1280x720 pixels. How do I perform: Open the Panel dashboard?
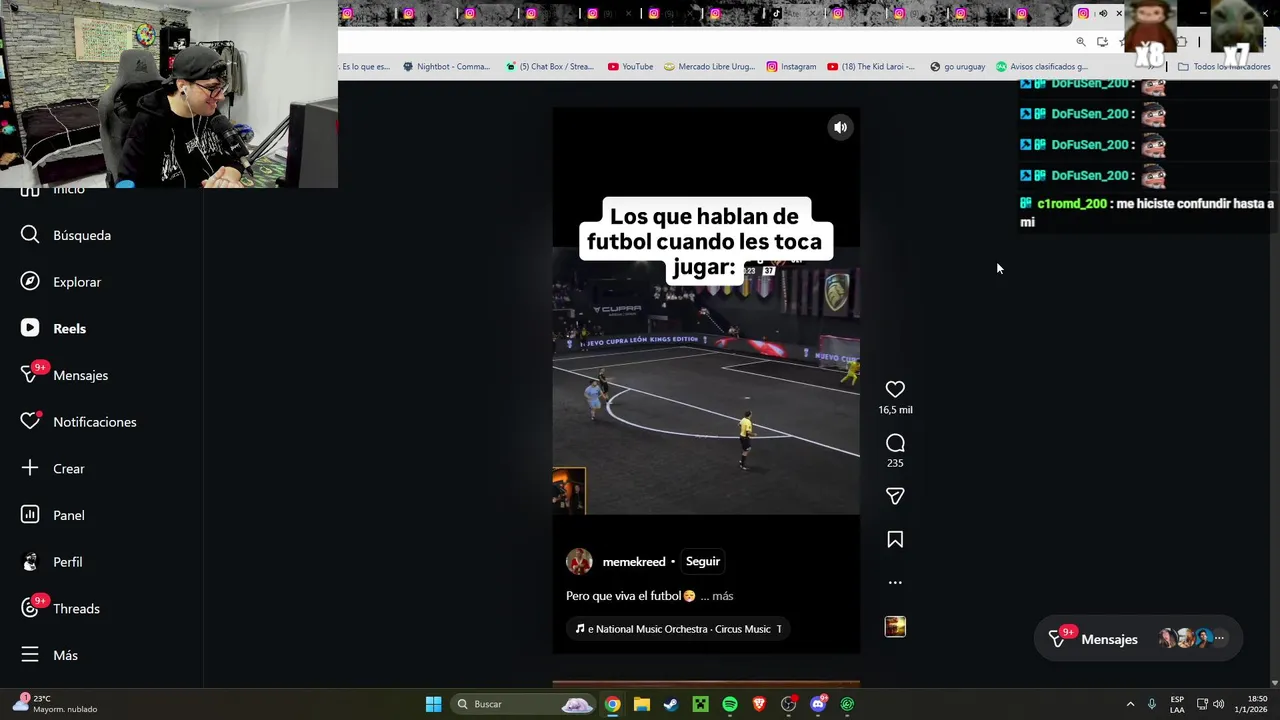[52, 515]
